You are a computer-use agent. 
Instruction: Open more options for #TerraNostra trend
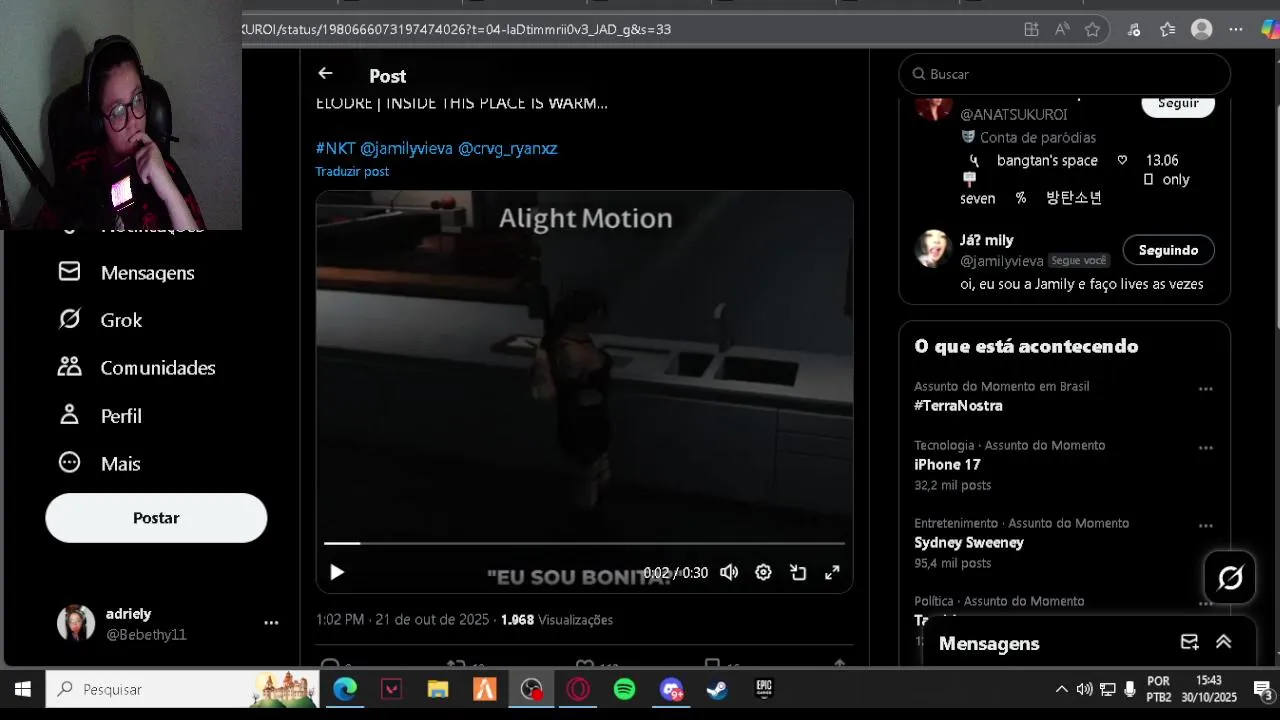click(x=1205, y=389)
